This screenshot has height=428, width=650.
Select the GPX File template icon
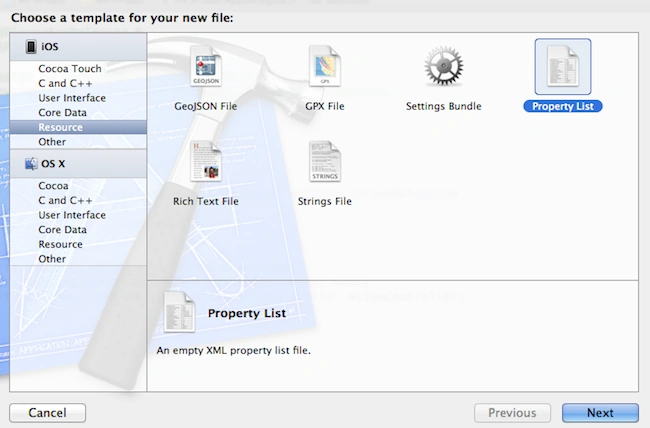(x=325, y=66)
